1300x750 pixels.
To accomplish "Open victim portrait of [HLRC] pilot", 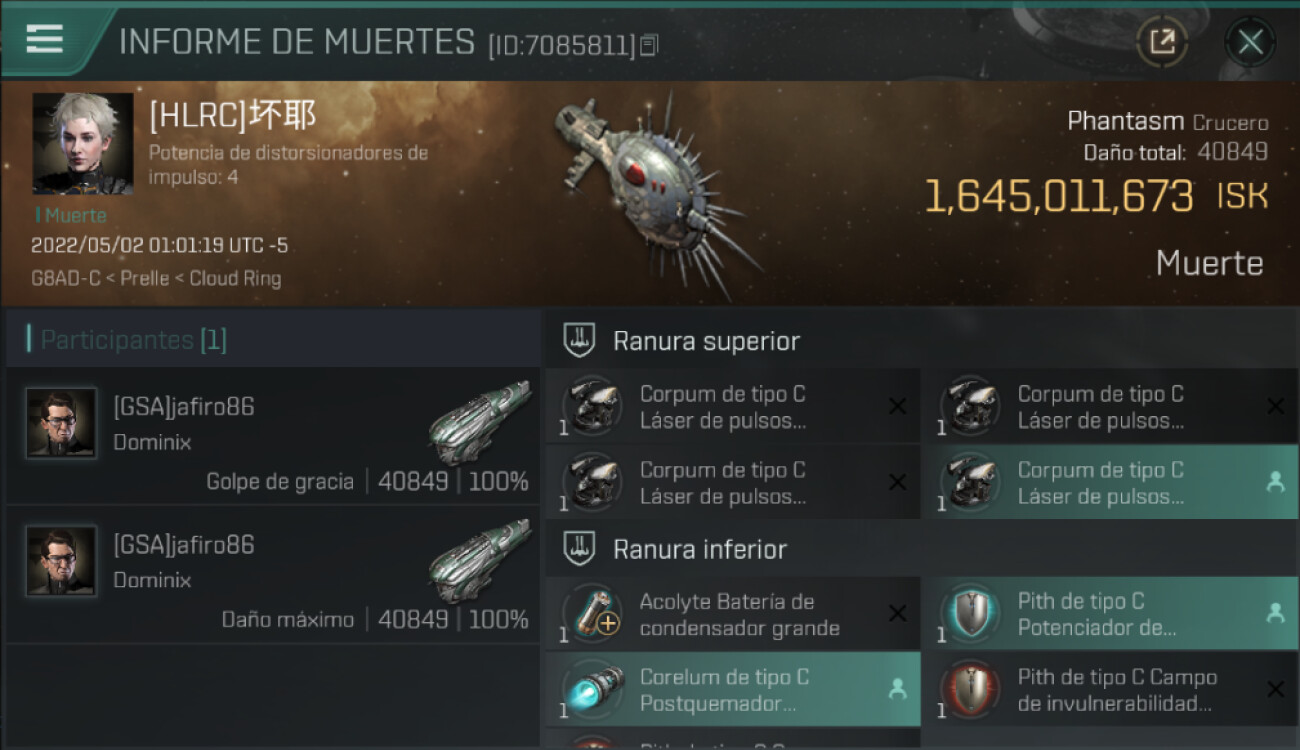I will [82, 143].
